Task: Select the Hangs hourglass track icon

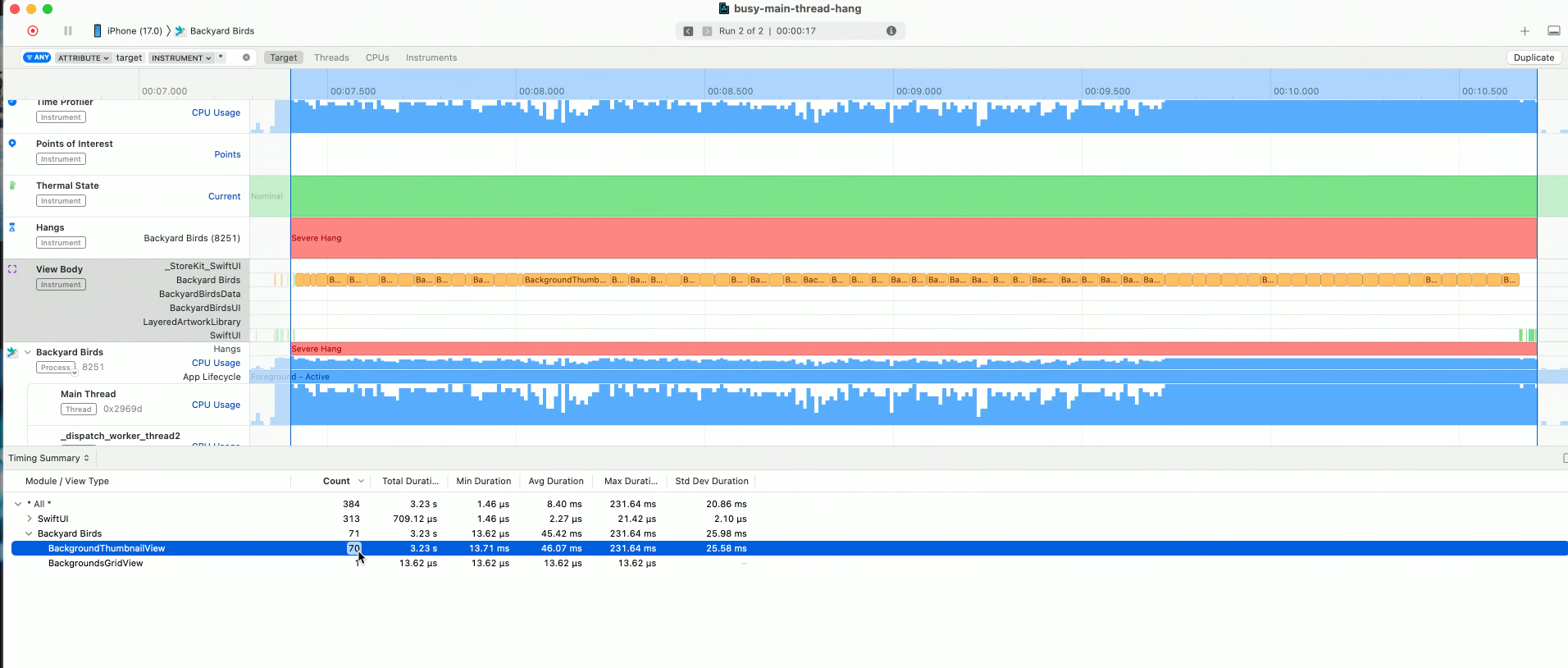Action: tap(12, 227)
